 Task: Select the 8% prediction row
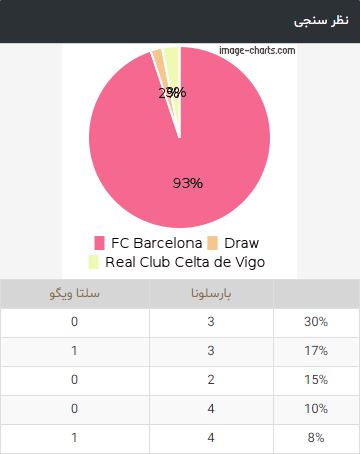click(x=180, y=438)
